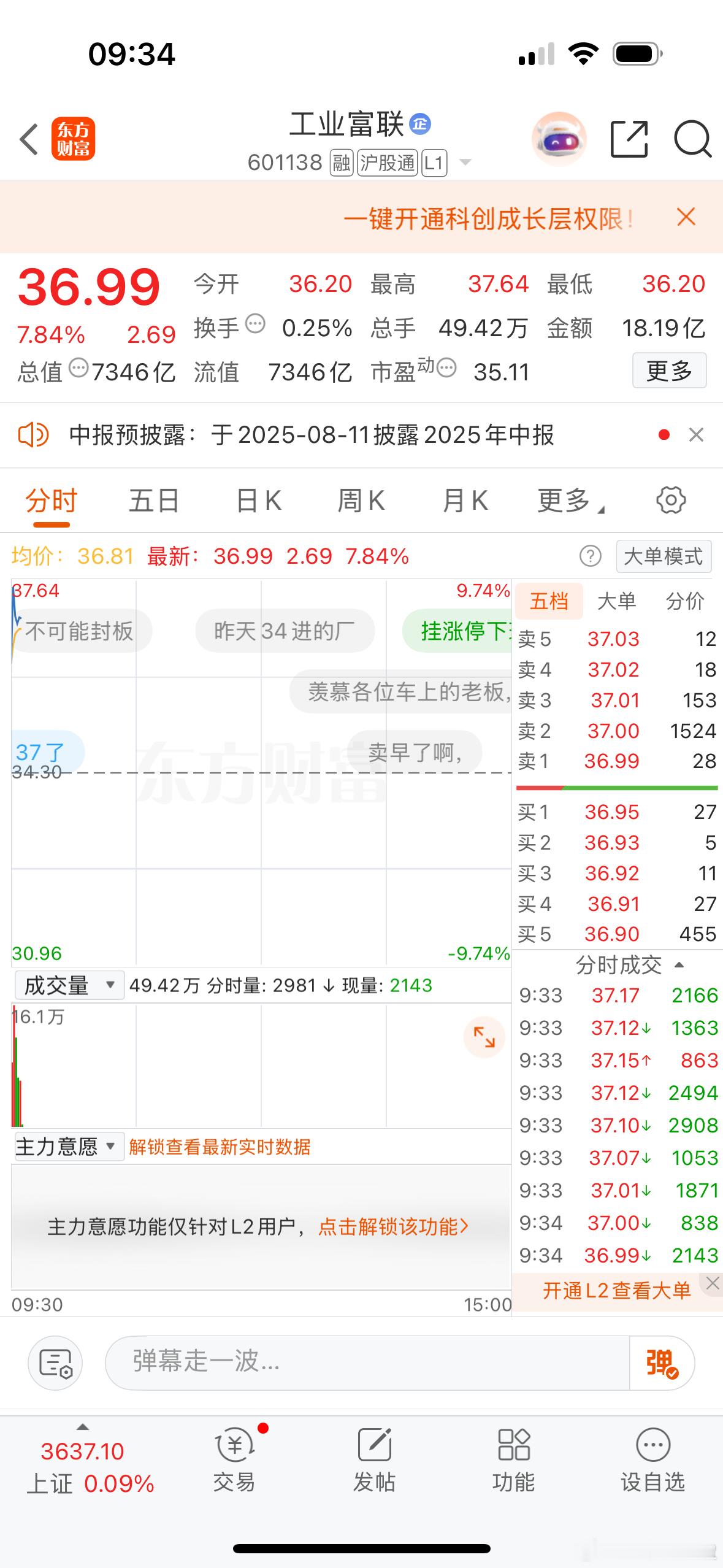Tap the info icon next to 市盈动
Image resolution: width=723 pixels, height=1568 pixels.
point(446,367)
